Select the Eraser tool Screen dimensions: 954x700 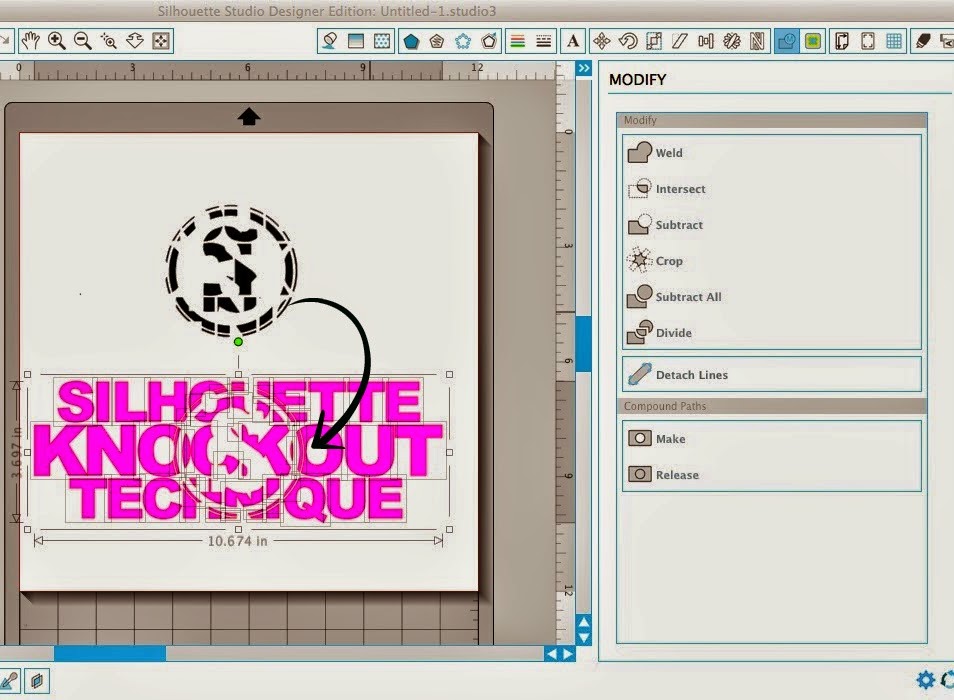pos(924,41)
